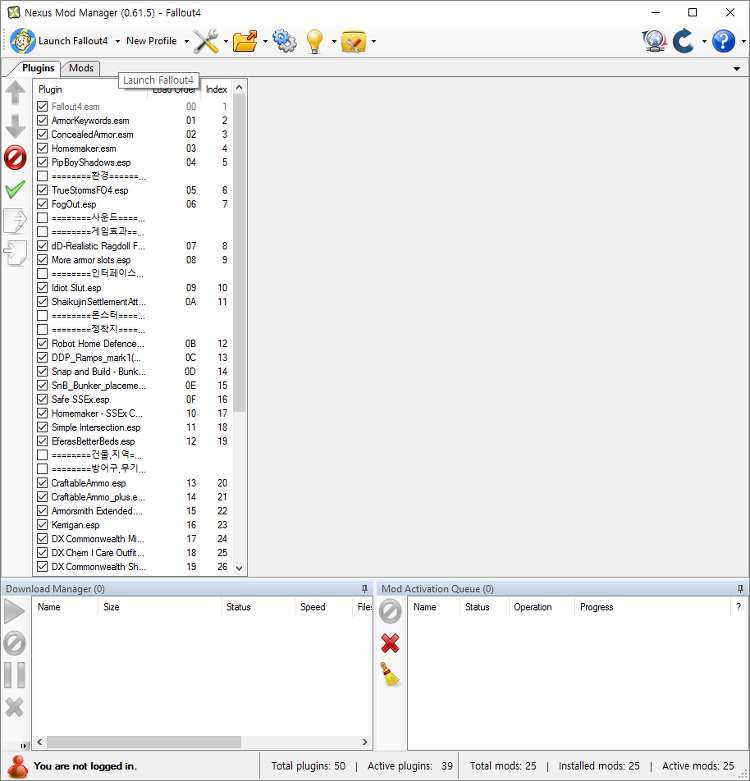Select the Idiot Slut.esp plugin row
The height and width of the screenshot is (781, 750).
point(132,288)
